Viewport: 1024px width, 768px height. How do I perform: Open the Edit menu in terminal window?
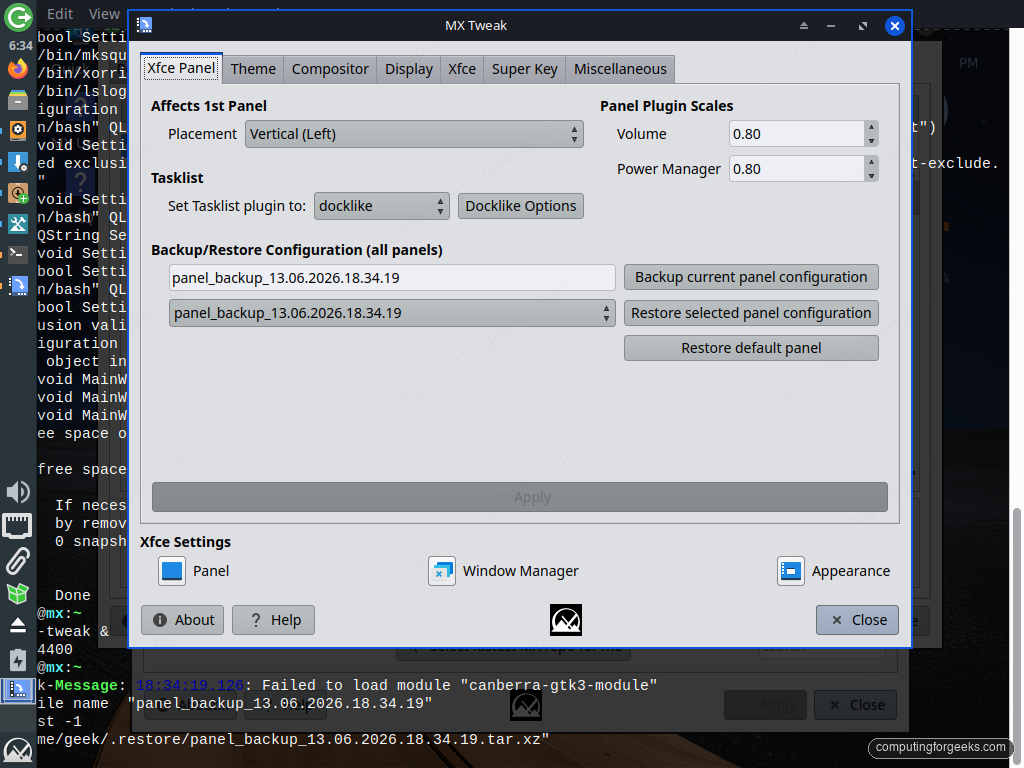coord(59,14)
